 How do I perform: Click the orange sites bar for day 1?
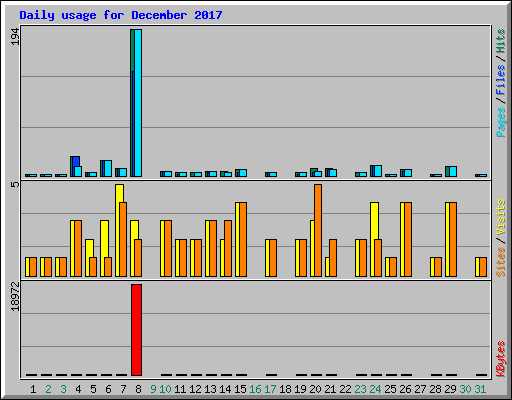point(33,267)
